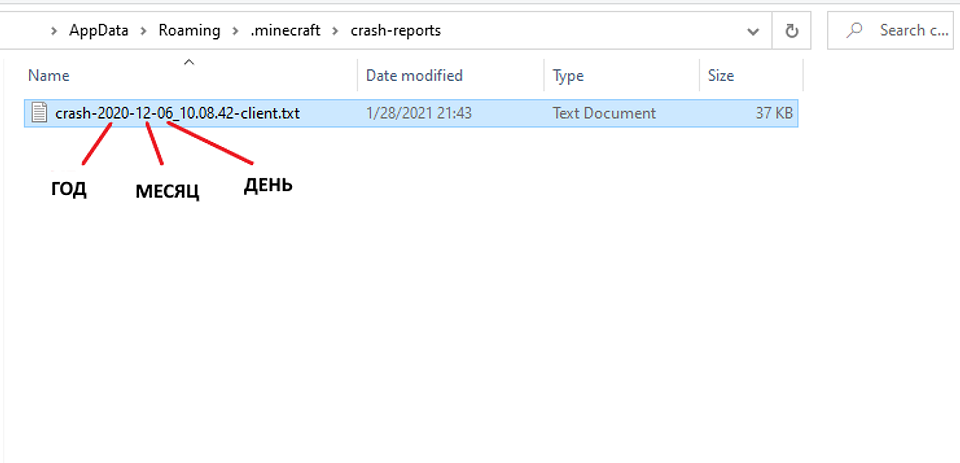This screenshot has height=463, width=960.
Task: Sort by Date modified column
Action: point(451,76)
